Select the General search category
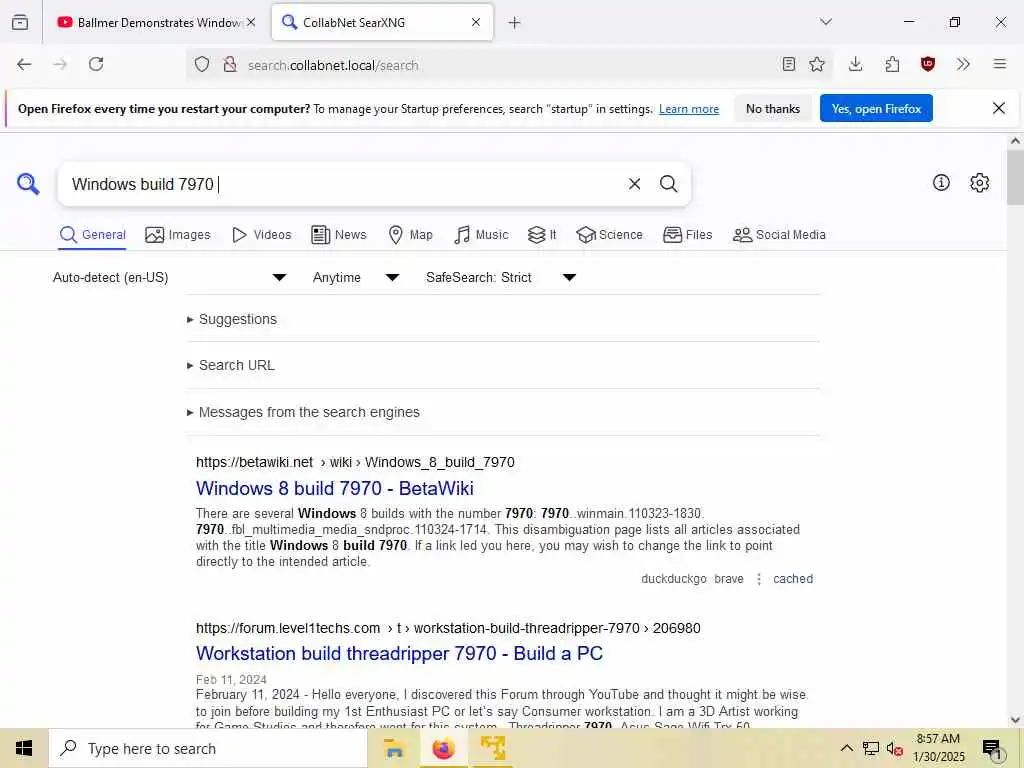The height and width of the screenshot is (768, 1024). click(92, 234)
